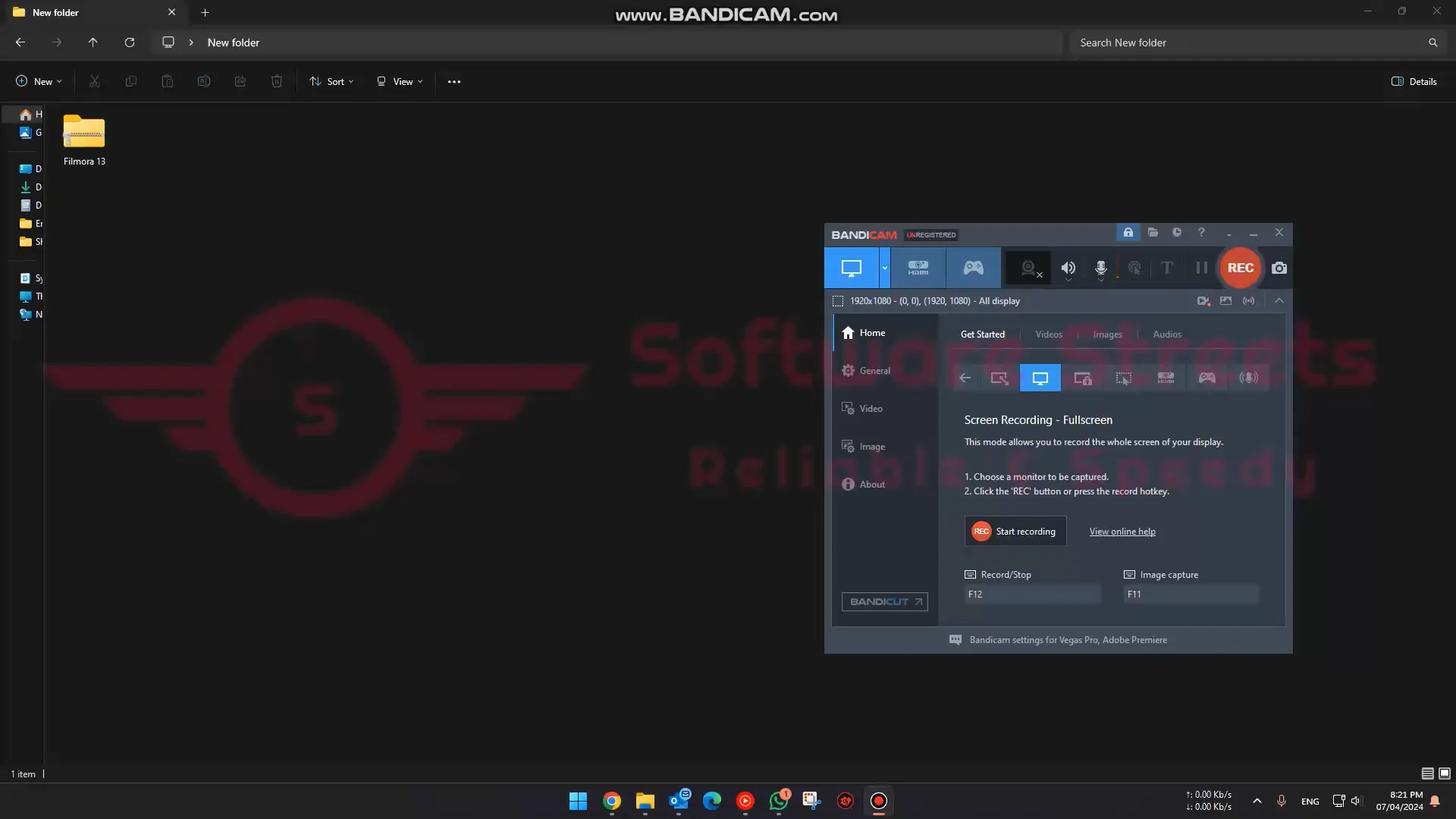The image size is (1456, 819).
Task: Click the screenshot camera capture icon
Action: coord(1279,268)
